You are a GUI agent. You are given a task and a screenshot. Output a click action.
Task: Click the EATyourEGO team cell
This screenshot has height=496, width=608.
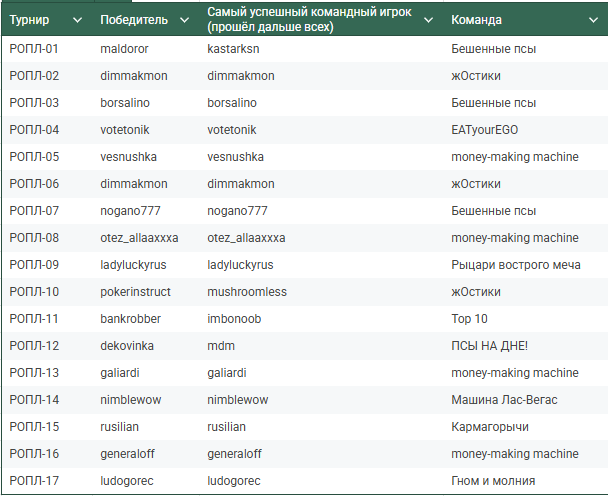pos(485,130)
